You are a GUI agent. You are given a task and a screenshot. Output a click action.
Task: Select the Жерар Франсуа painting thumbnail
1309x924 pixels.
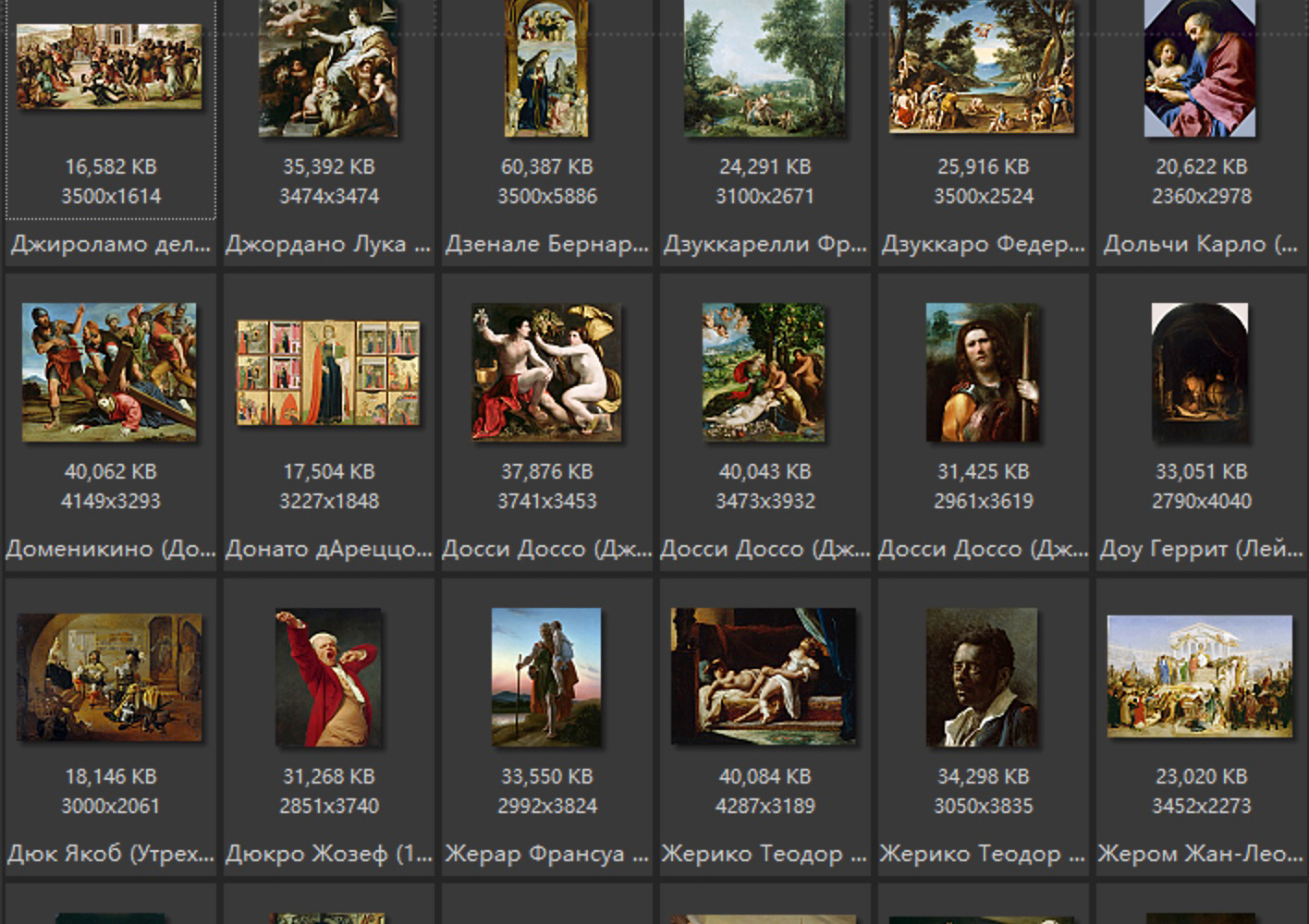(546, 676)
